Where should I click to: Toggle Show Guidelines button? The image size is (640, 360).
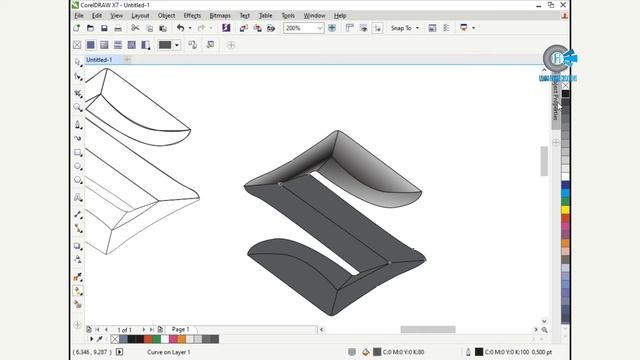tap(378, 28)
